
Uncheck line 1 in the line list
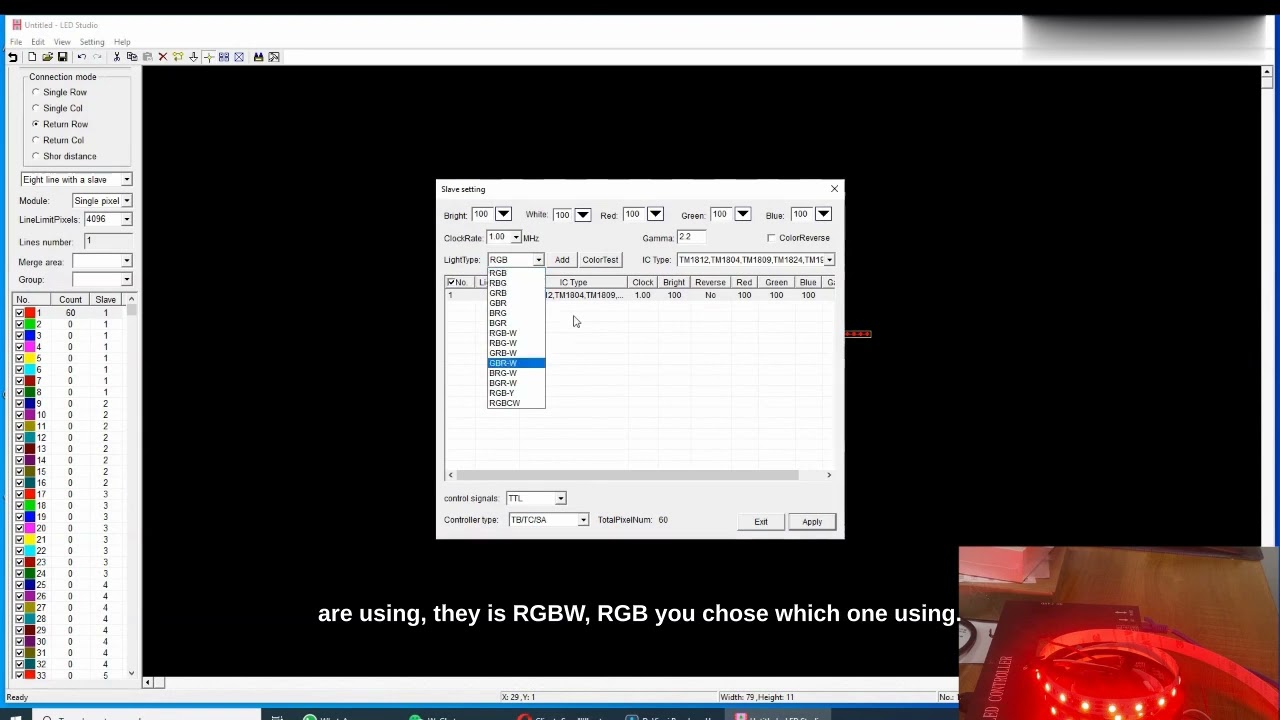point(19,313)
